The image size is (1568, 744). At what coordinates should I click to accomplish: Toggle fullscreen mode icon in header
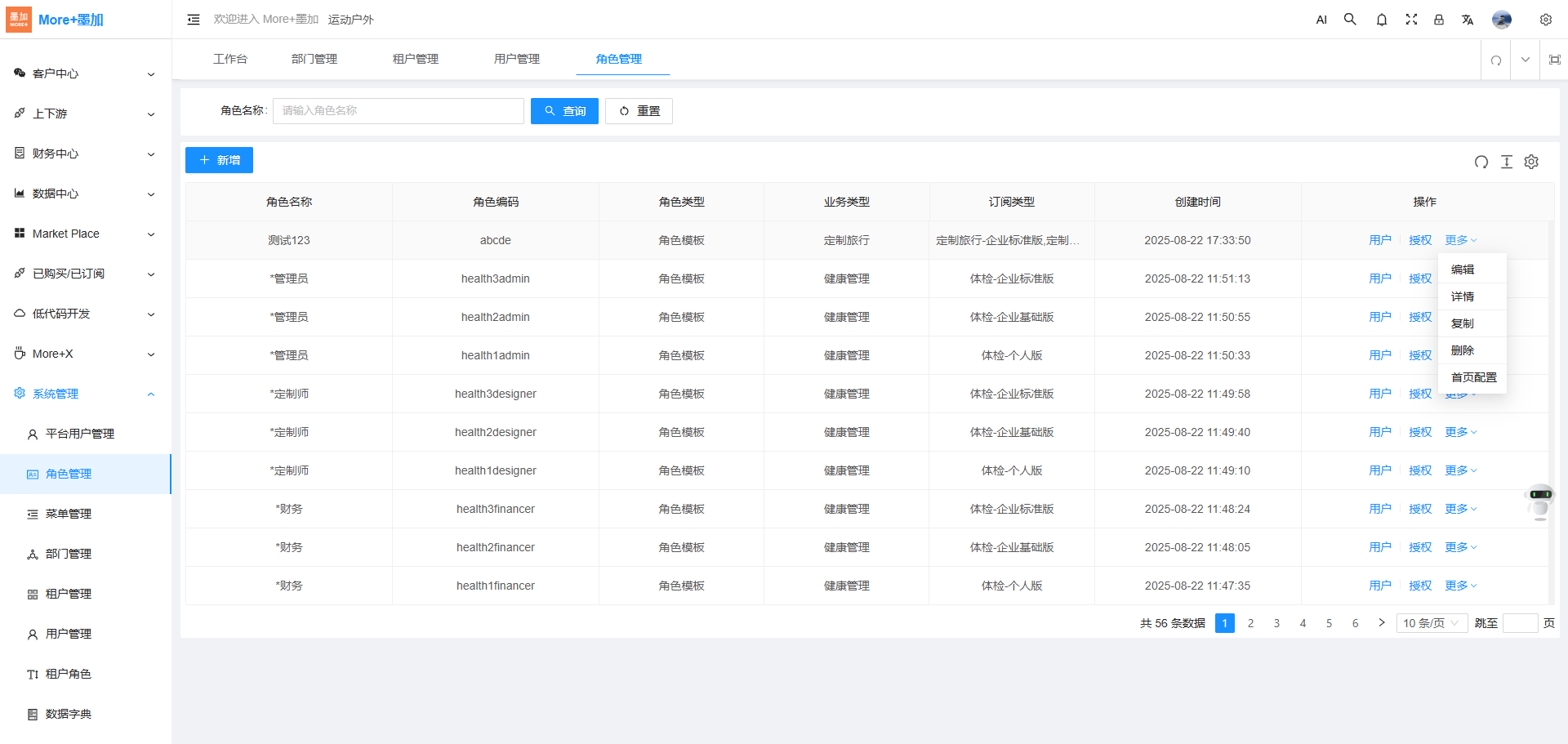(1410, 20)
